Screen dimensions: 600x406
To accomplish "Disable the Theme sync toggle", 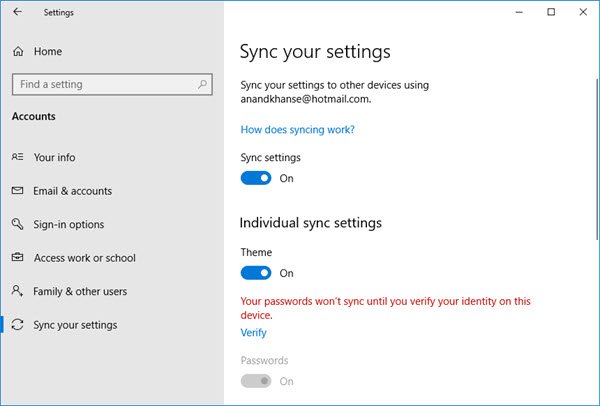I will pyautogui.click(x=256, y=273).
